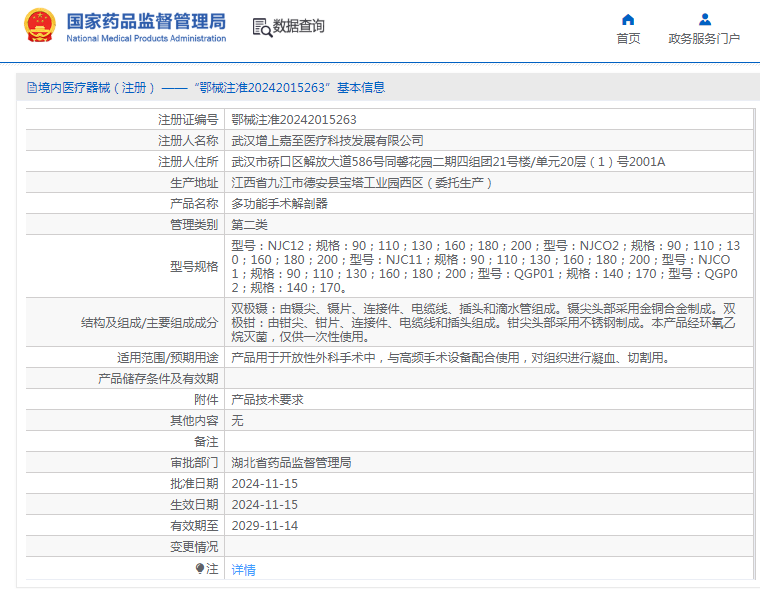Click the 注 label in last row
Image resolution: width=760 pixels, height=589 pixels.
(x=212, y=569)
